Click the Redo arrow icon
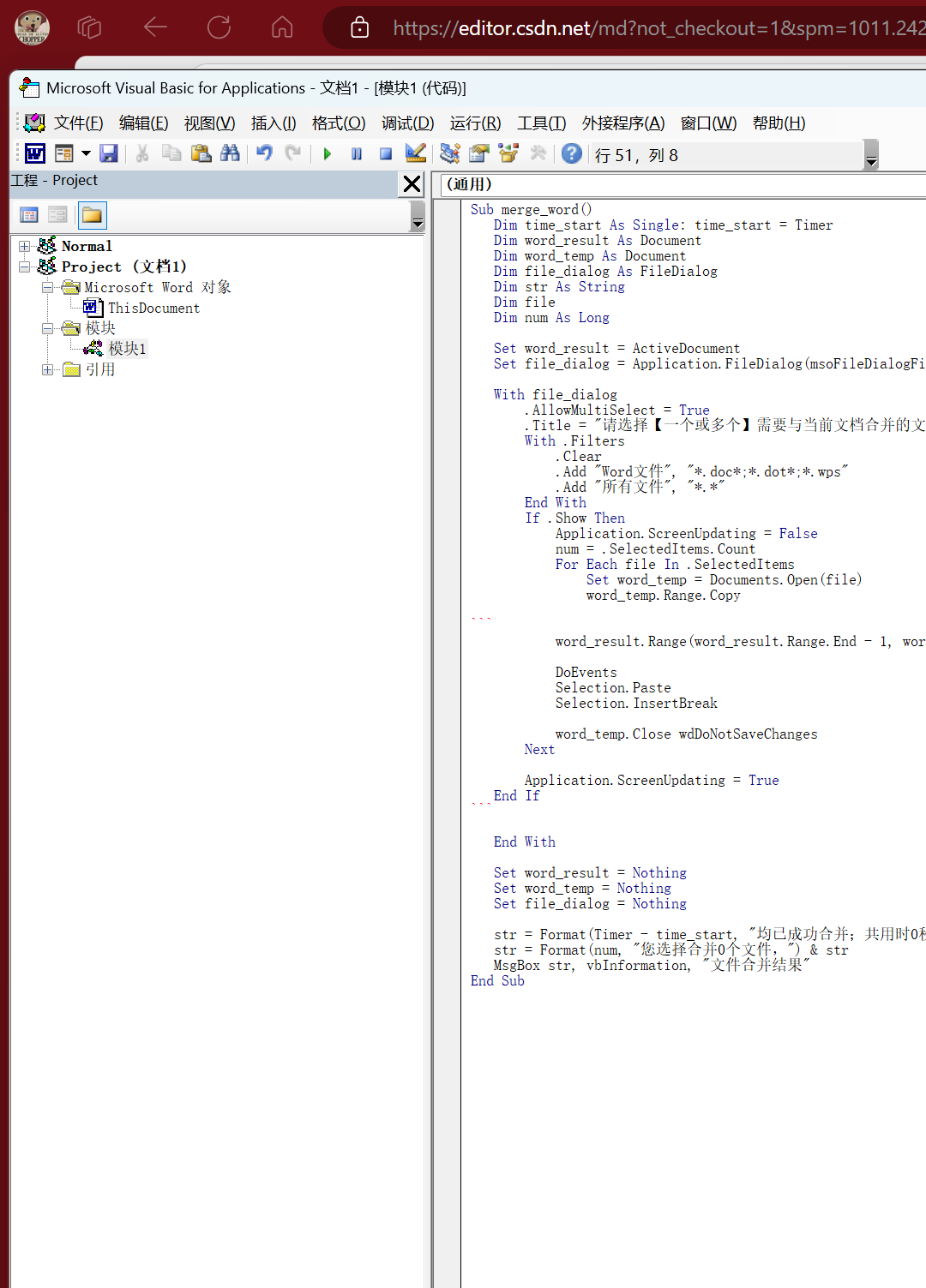 click(293, 153)
